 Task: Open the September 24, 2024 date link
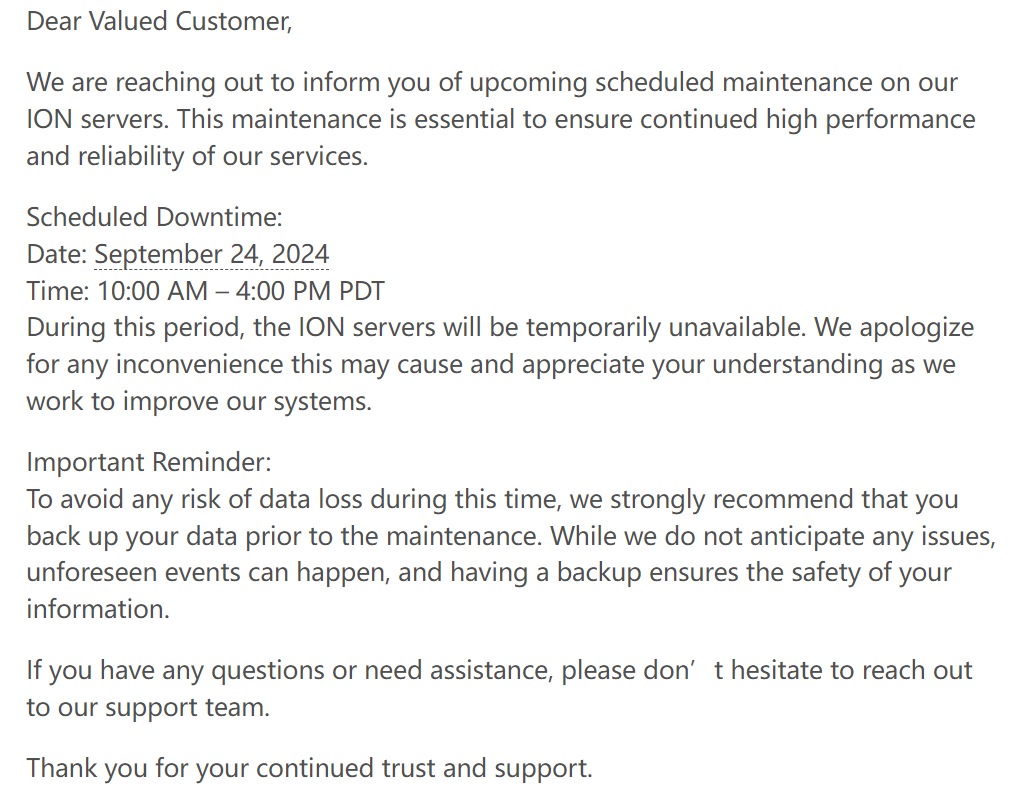(211, 254)
